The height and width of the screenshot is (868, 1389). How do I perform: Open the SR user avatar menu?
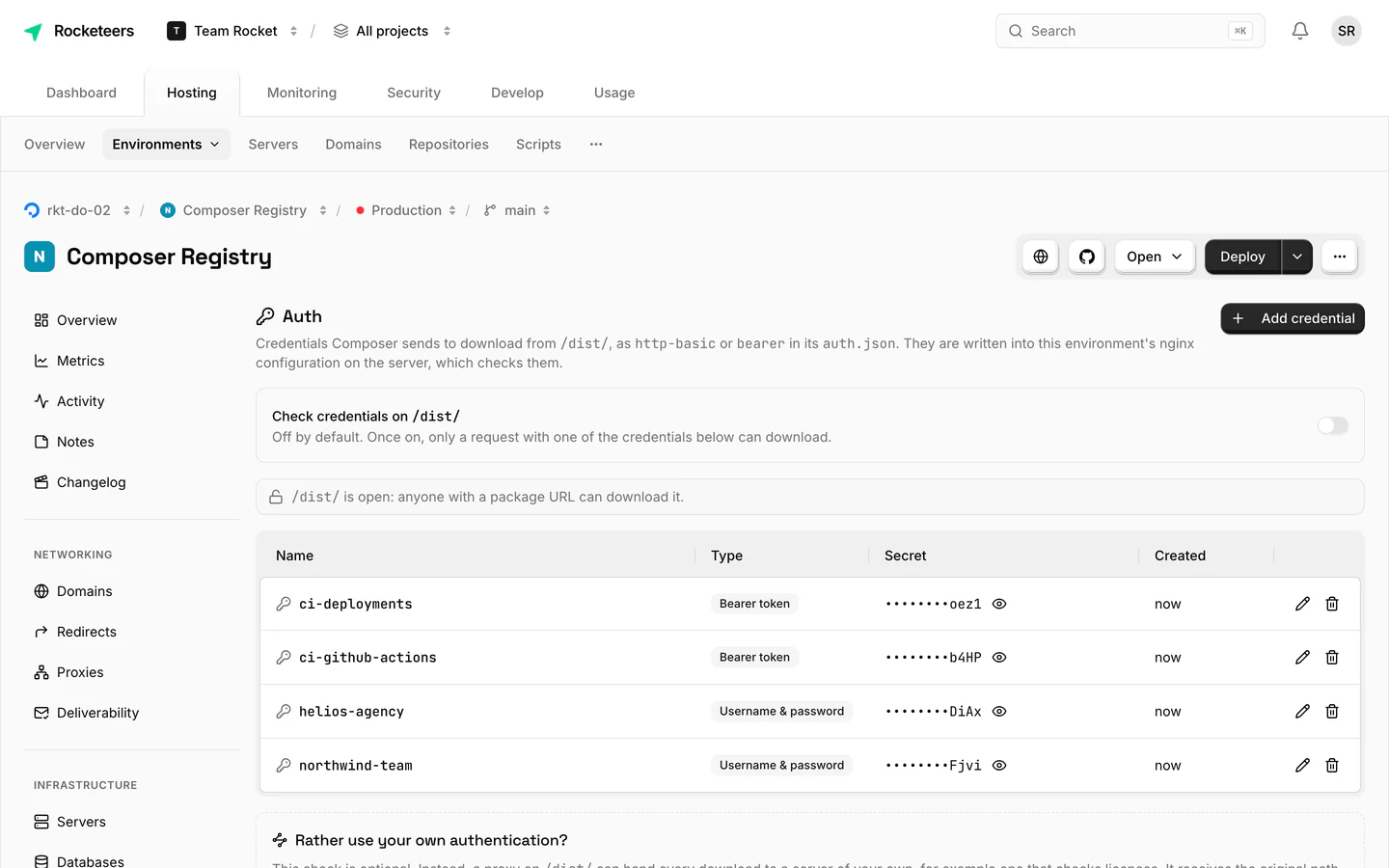1347,31
